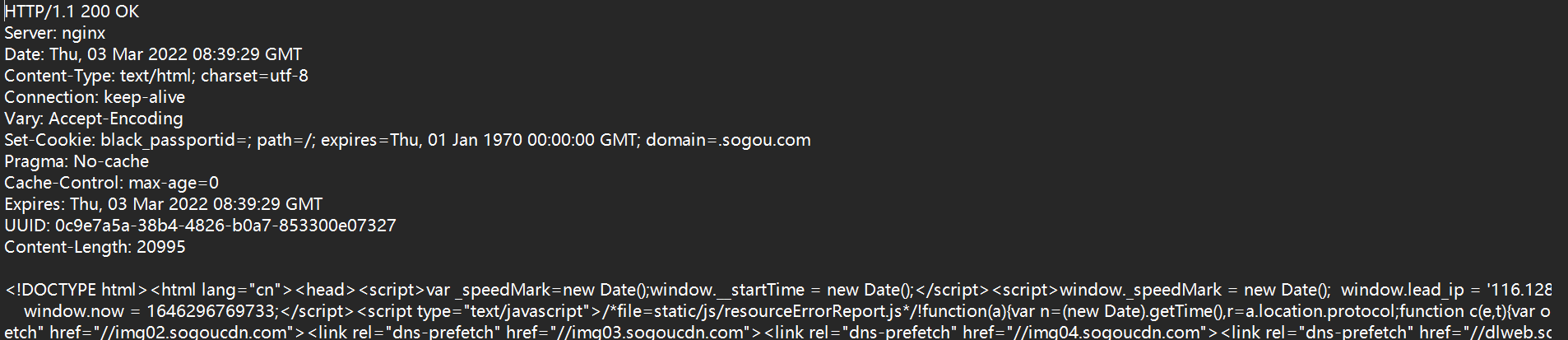Click the domain=.sogou.com text
Image resolution: width=1568 pixels, height=340 pixels.
728,140
